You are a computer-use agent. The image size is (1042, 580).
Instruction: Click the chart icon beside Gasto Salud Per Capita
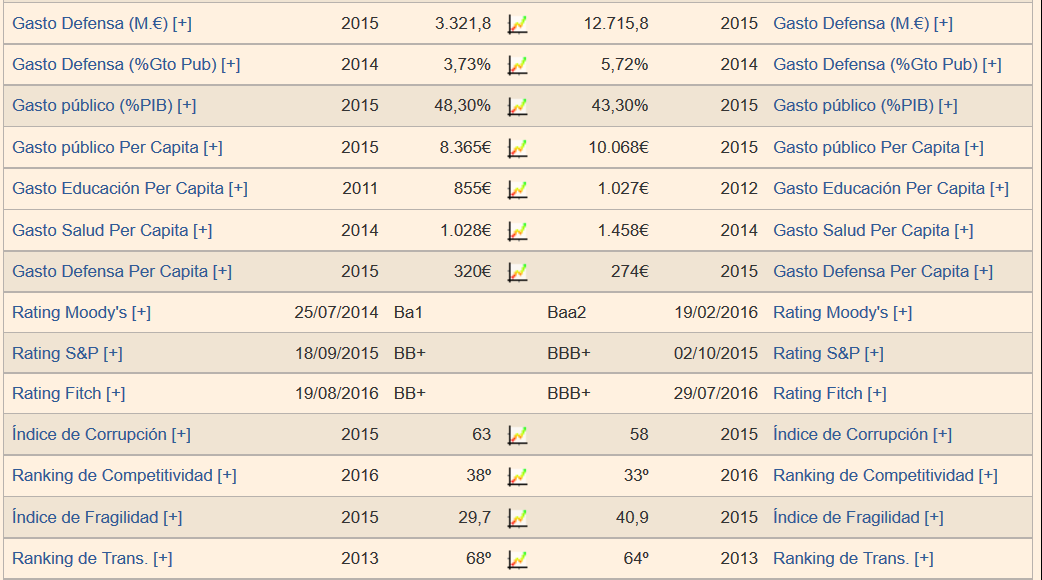pos(517,231)
